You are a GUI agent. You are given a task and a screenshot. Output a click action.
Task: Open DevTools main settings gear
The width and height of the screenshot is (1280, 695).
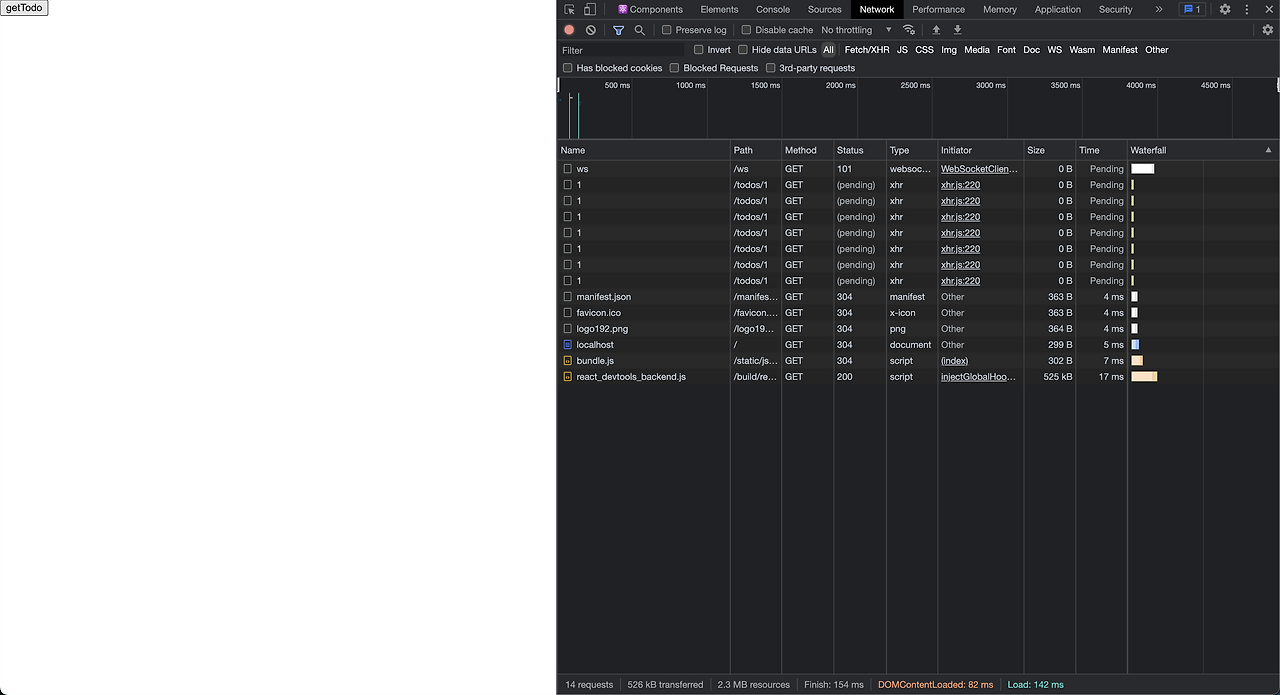(x=1225, y=9)
